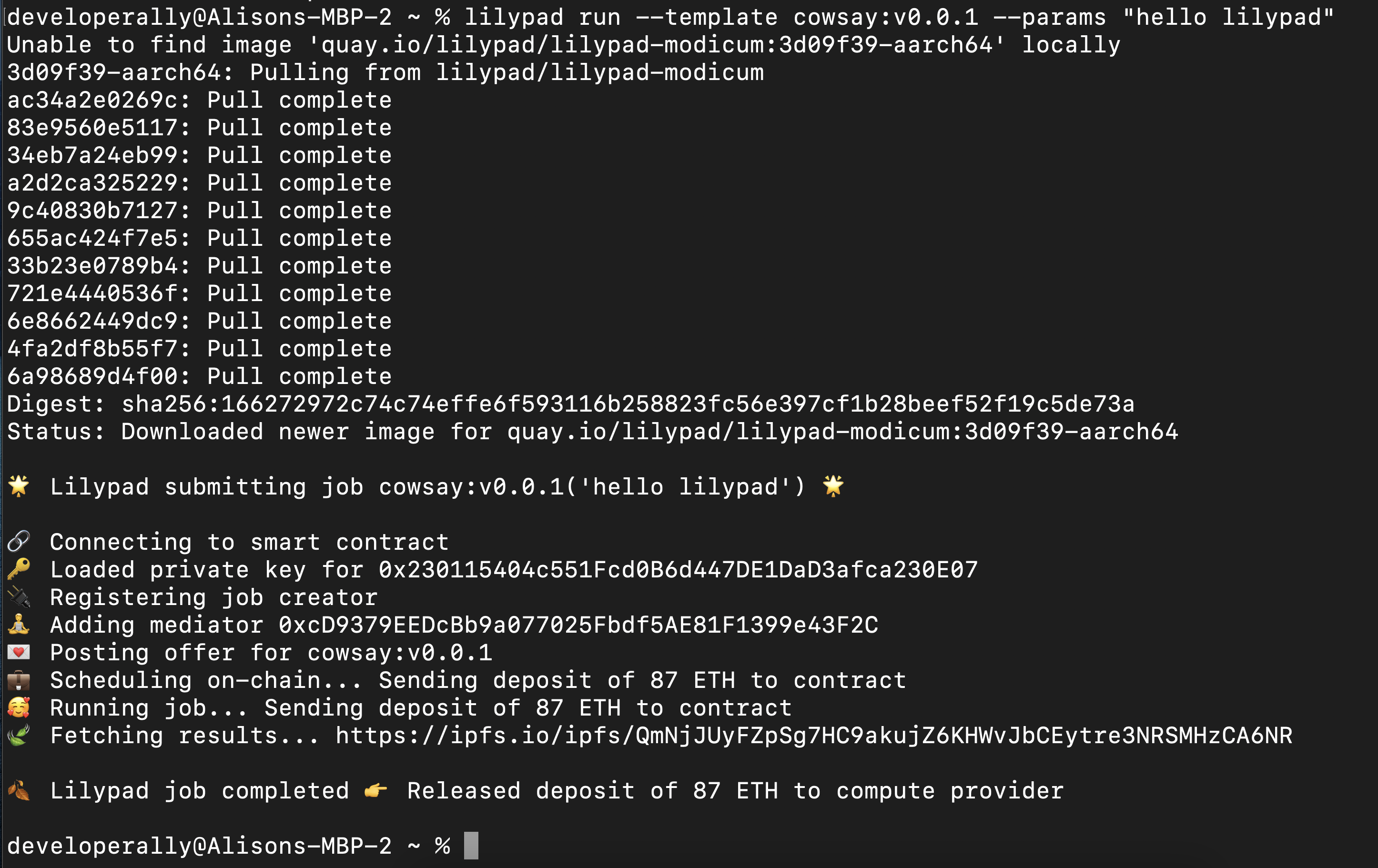Click the meditating person emoji beside Adding mediator

coord(18,624)
